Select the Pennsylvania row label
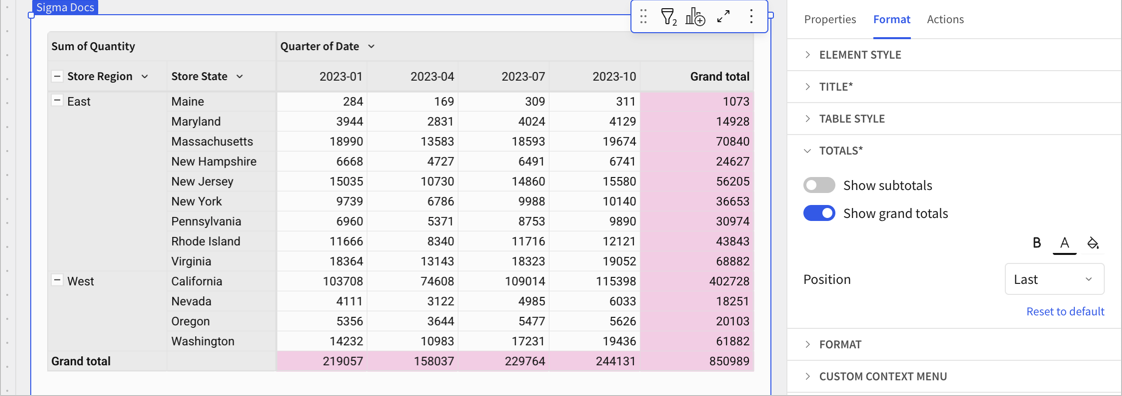1122x396 pixels. (x=206, y=222)
